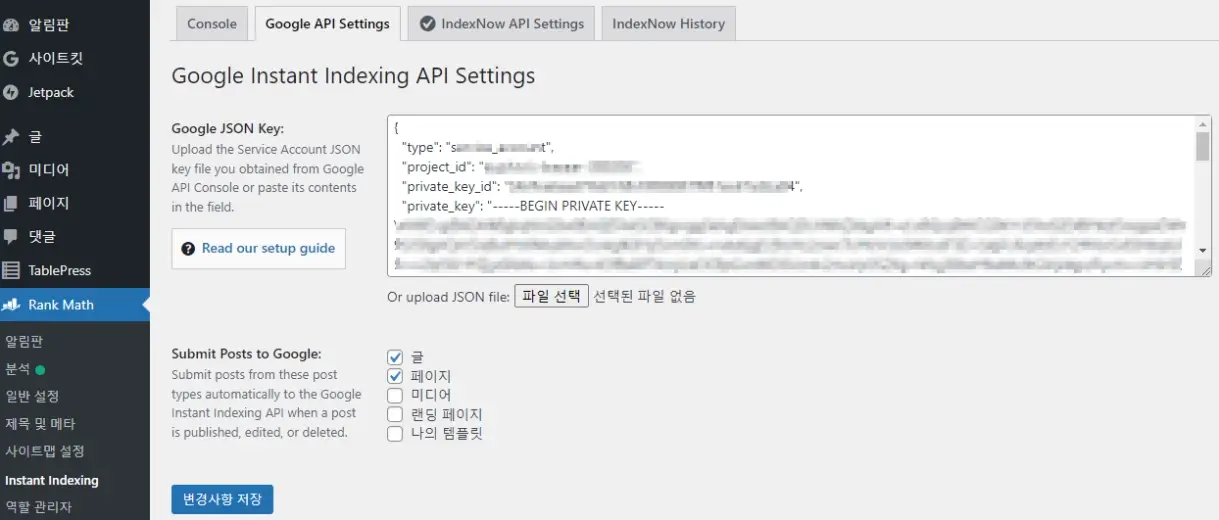Open the 댓글 menu item
The image size is (1219, 520).
click(75, 237)
